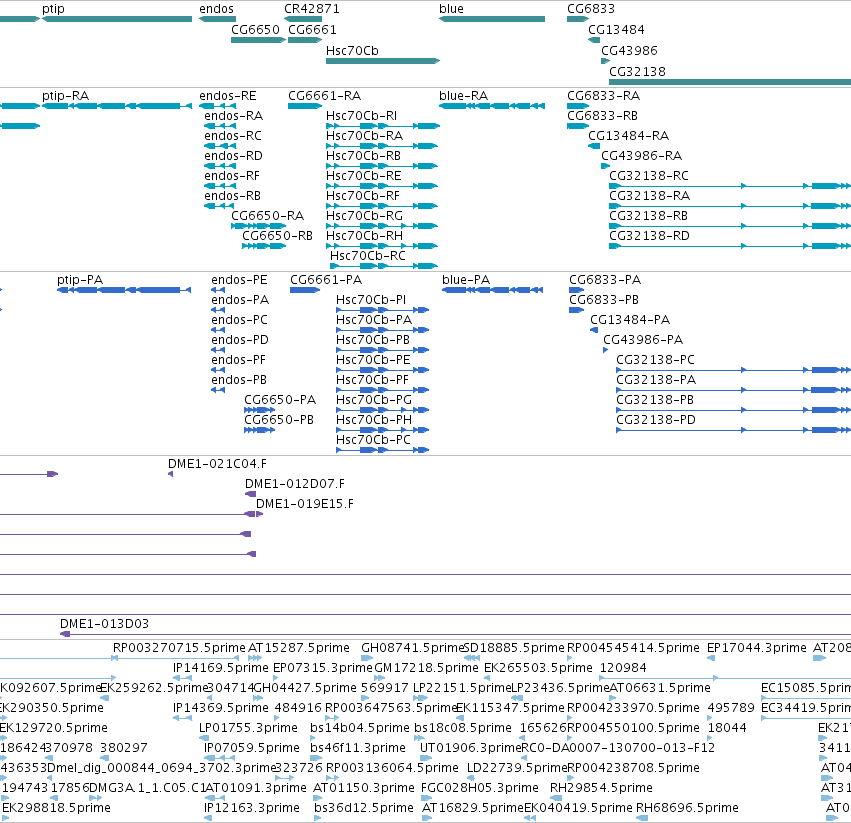Click the blue gene label
This screenshot has height=823, width=851.
pyautogui.click(x=452, y=9)
